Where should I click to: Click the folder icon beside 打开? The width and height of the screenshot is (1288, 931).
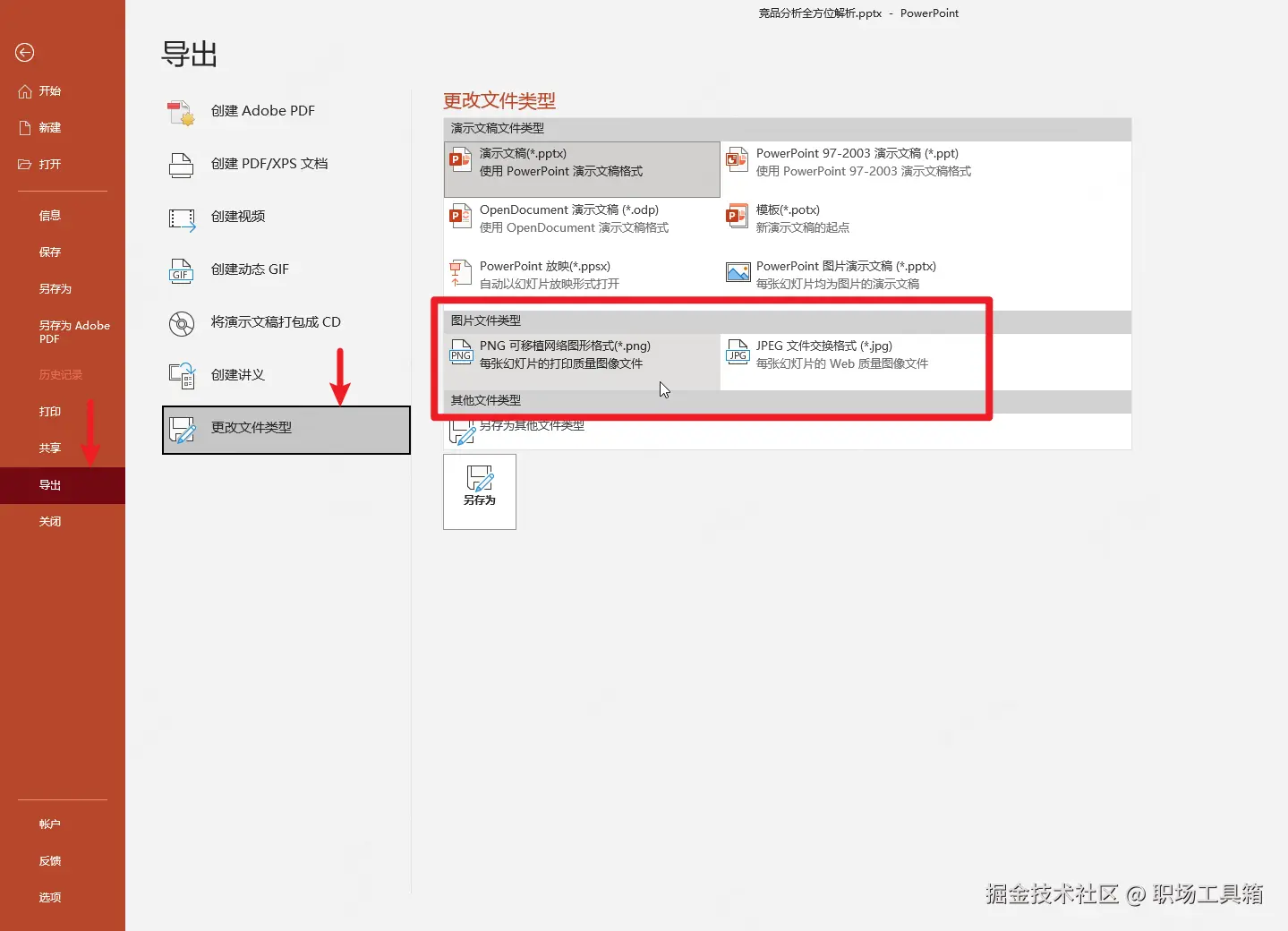25,165
